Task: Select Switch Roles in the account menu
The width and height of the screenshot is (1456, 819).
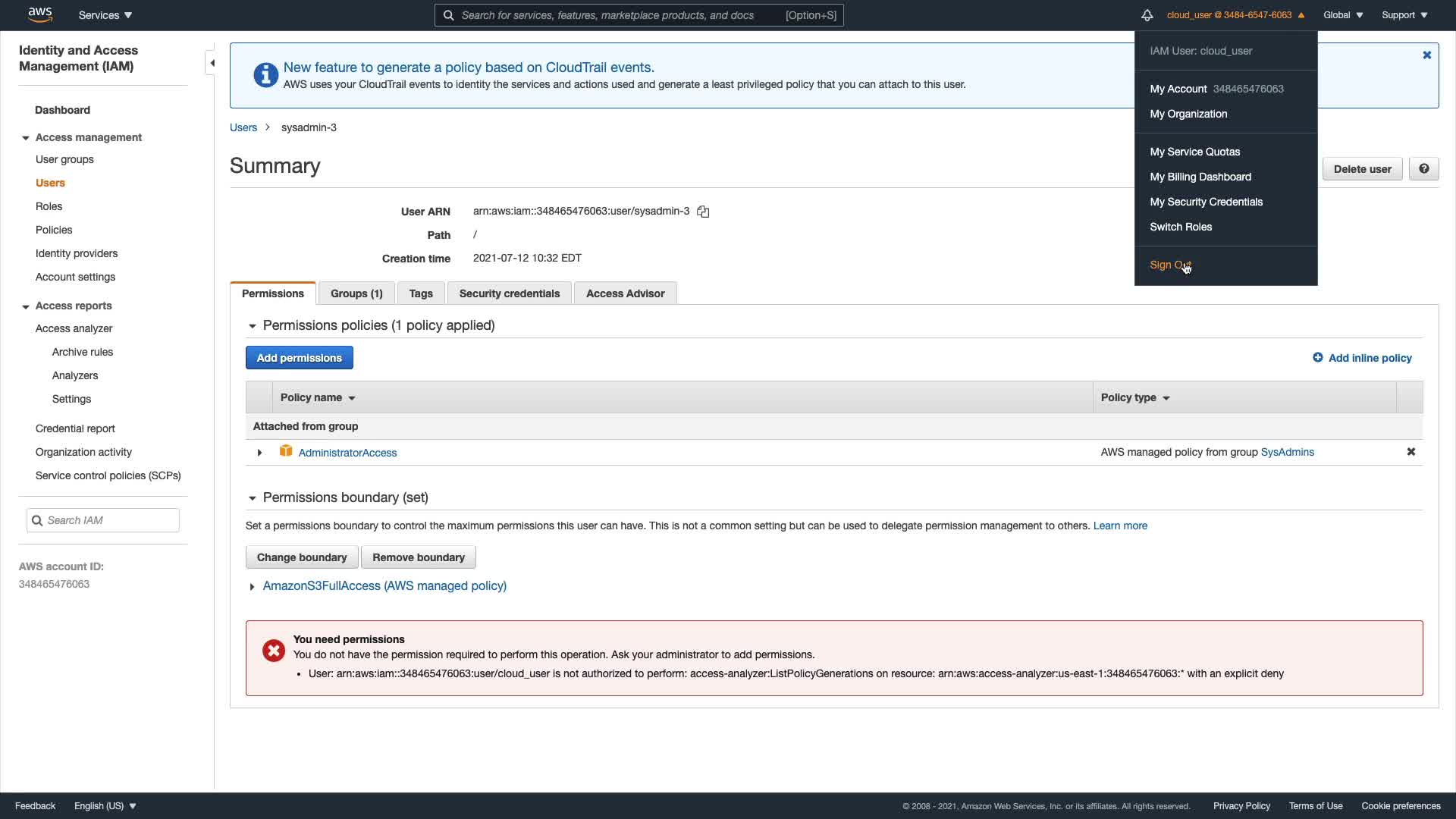Action: pos(1180,227)
